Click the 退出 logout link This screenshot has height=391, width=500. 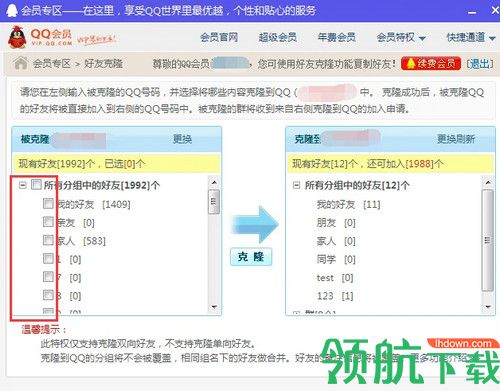(x=480, y=63)
